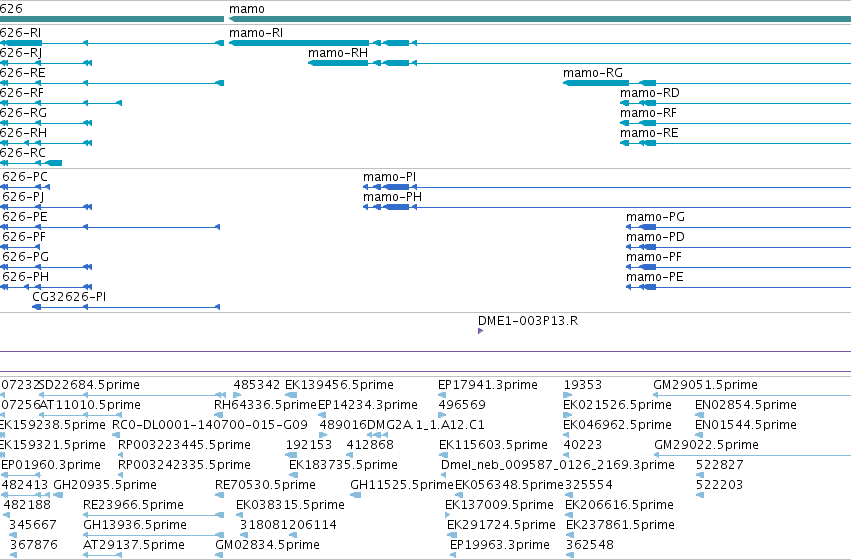Select the mamo-RH transcript glyph
This screenshot has height=560, width=851.
(579, 63)
